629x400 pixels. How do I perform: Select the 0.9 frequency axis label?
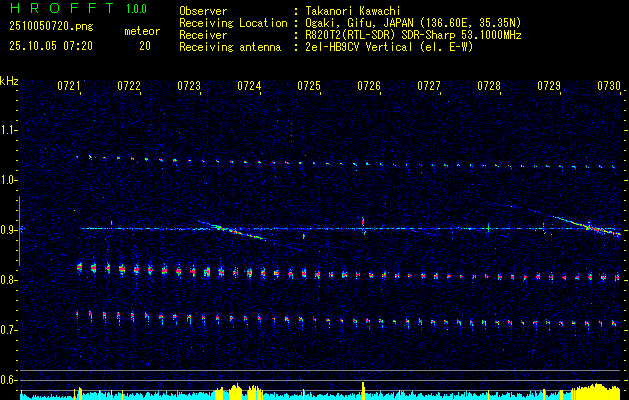click(x=9, y=230)
